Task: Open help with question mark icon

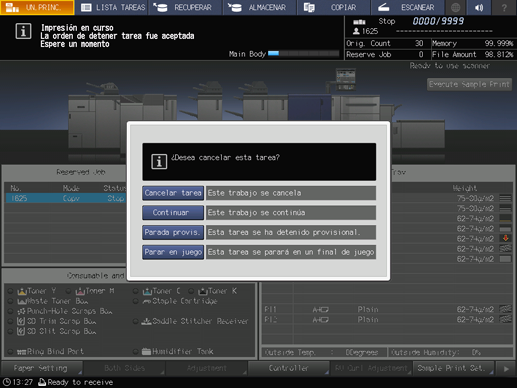Action: click(504, 7)
